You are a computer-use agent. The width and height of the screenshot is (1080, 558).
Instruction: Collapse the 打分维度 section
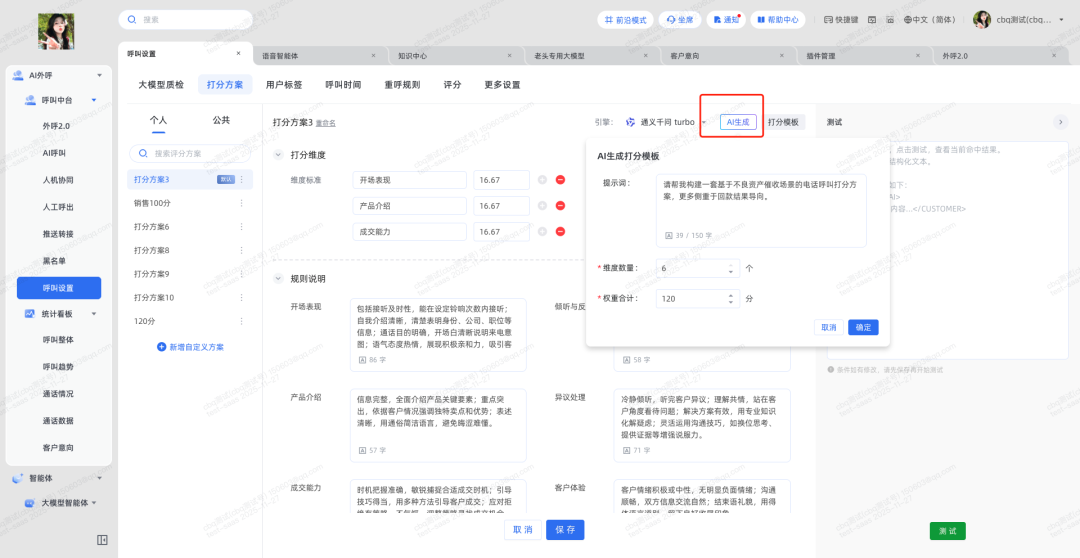[x=278, y=155]
